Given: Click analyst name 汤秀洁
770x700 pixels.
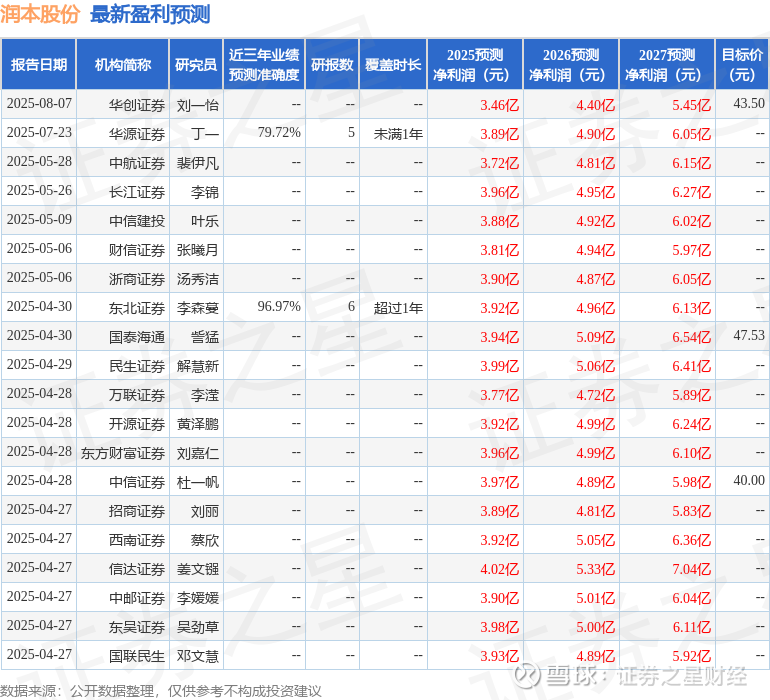Looking at the screenshot, I should (x=197, y=279).
